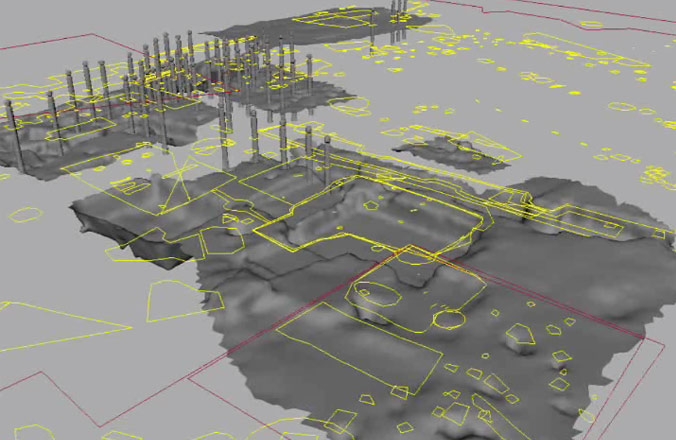Select the raised terrain plateau left of center
676x440 pixels.
(130, 215)
